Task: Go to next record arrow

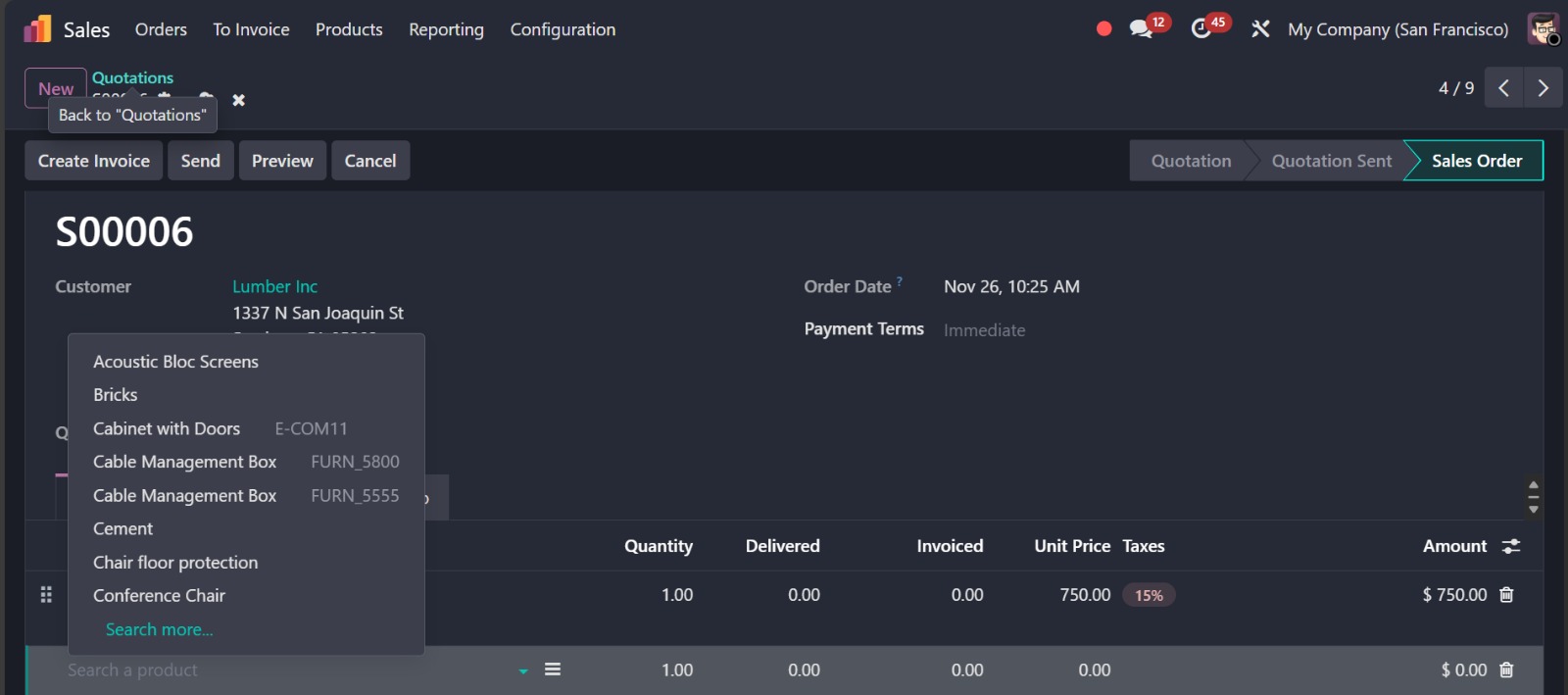Action: click(x=1543, y=88)
